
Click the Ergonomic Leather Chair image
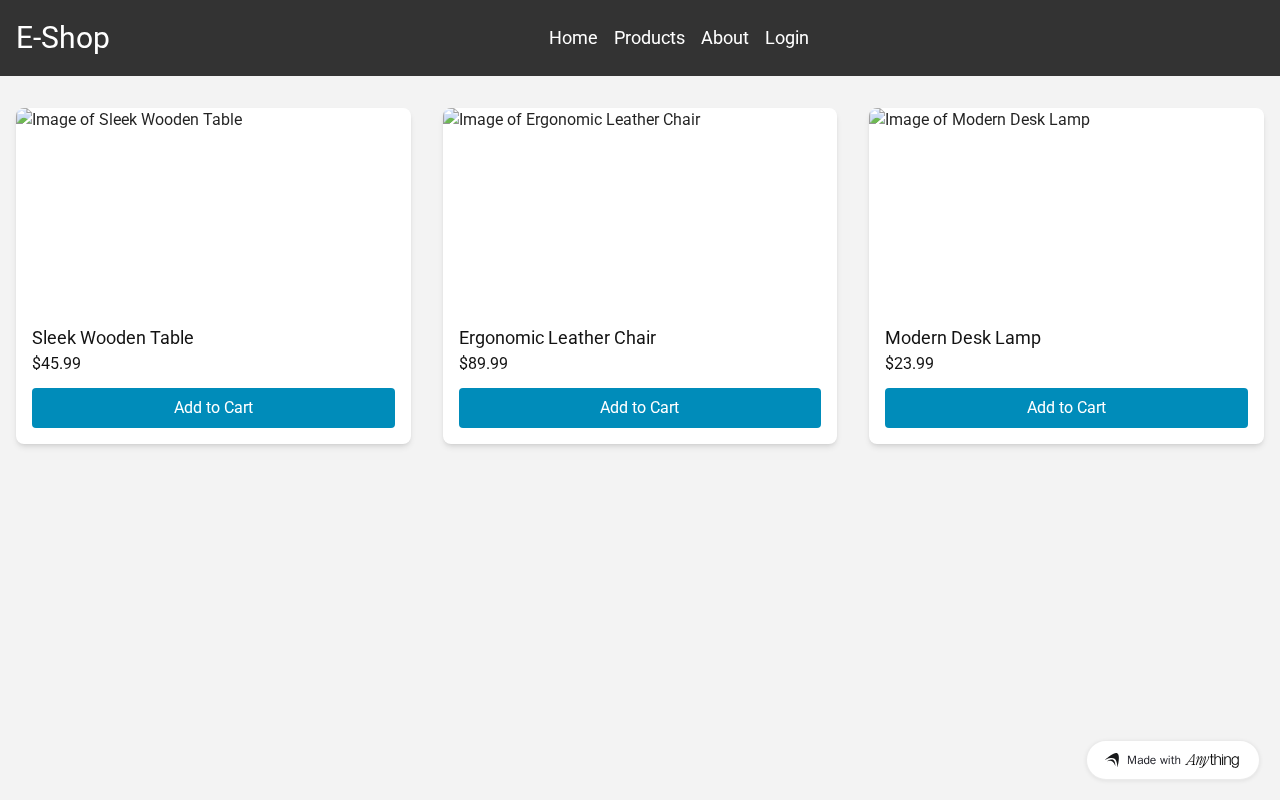click(x=640, y=209)
